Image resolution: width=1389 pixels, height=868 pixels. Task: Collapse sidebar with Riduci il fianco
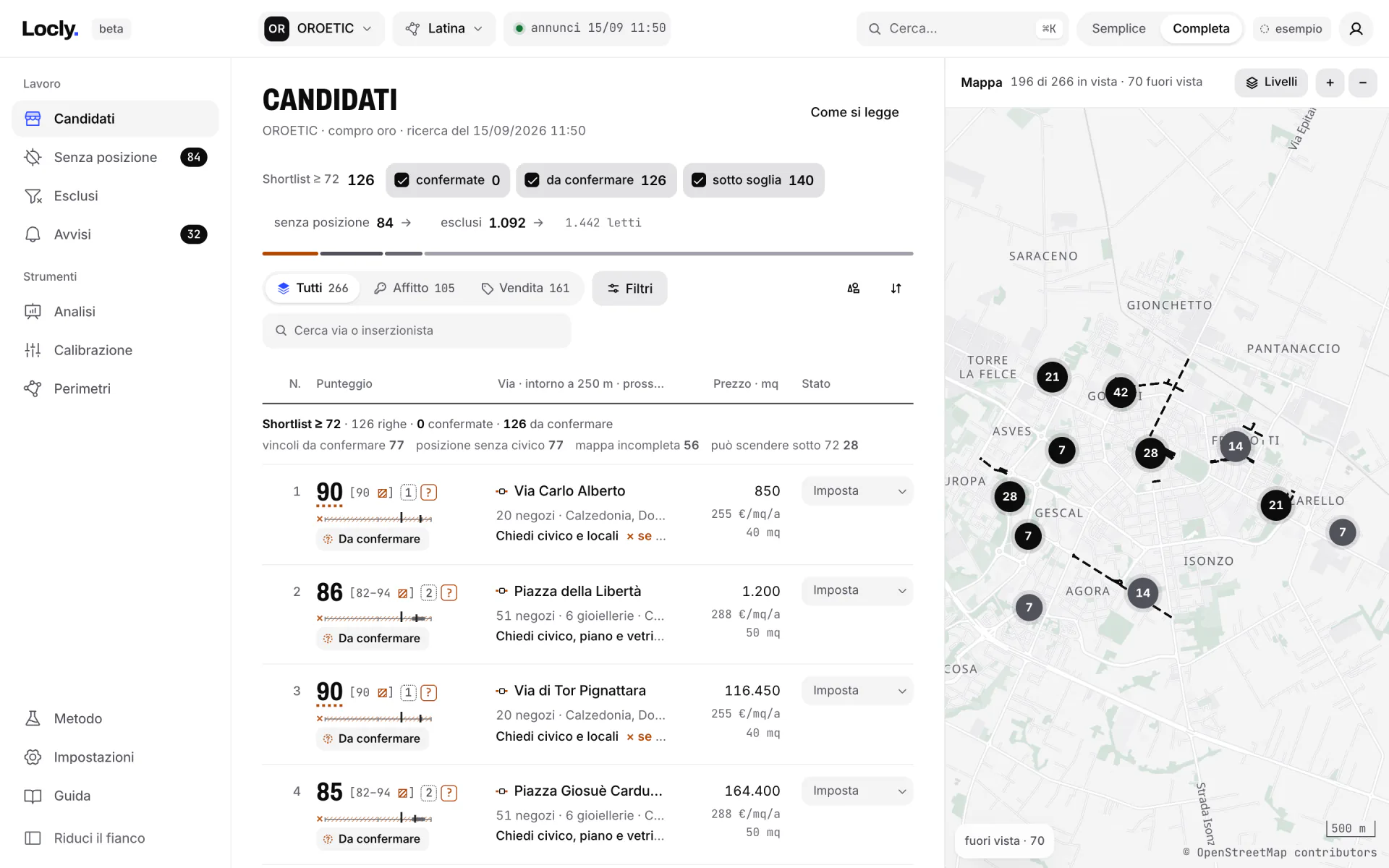(x=115, y=838)
